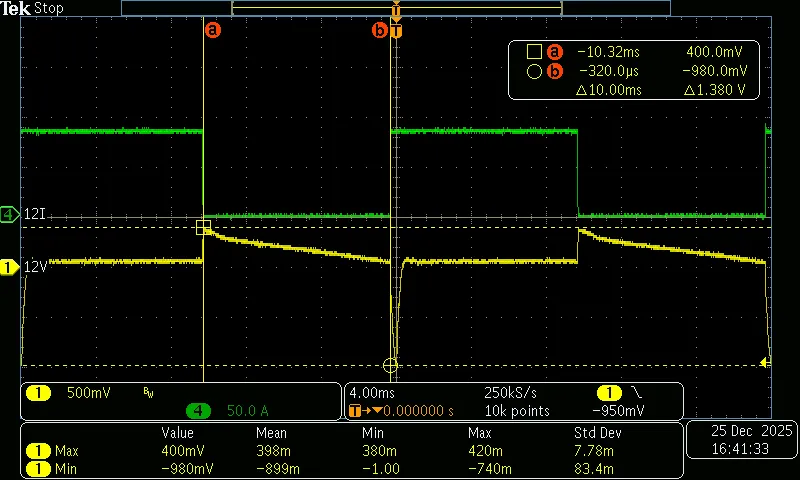Click the Max value 400mV
This screenshot has width=800, height=480.
(x=183, y=451)
